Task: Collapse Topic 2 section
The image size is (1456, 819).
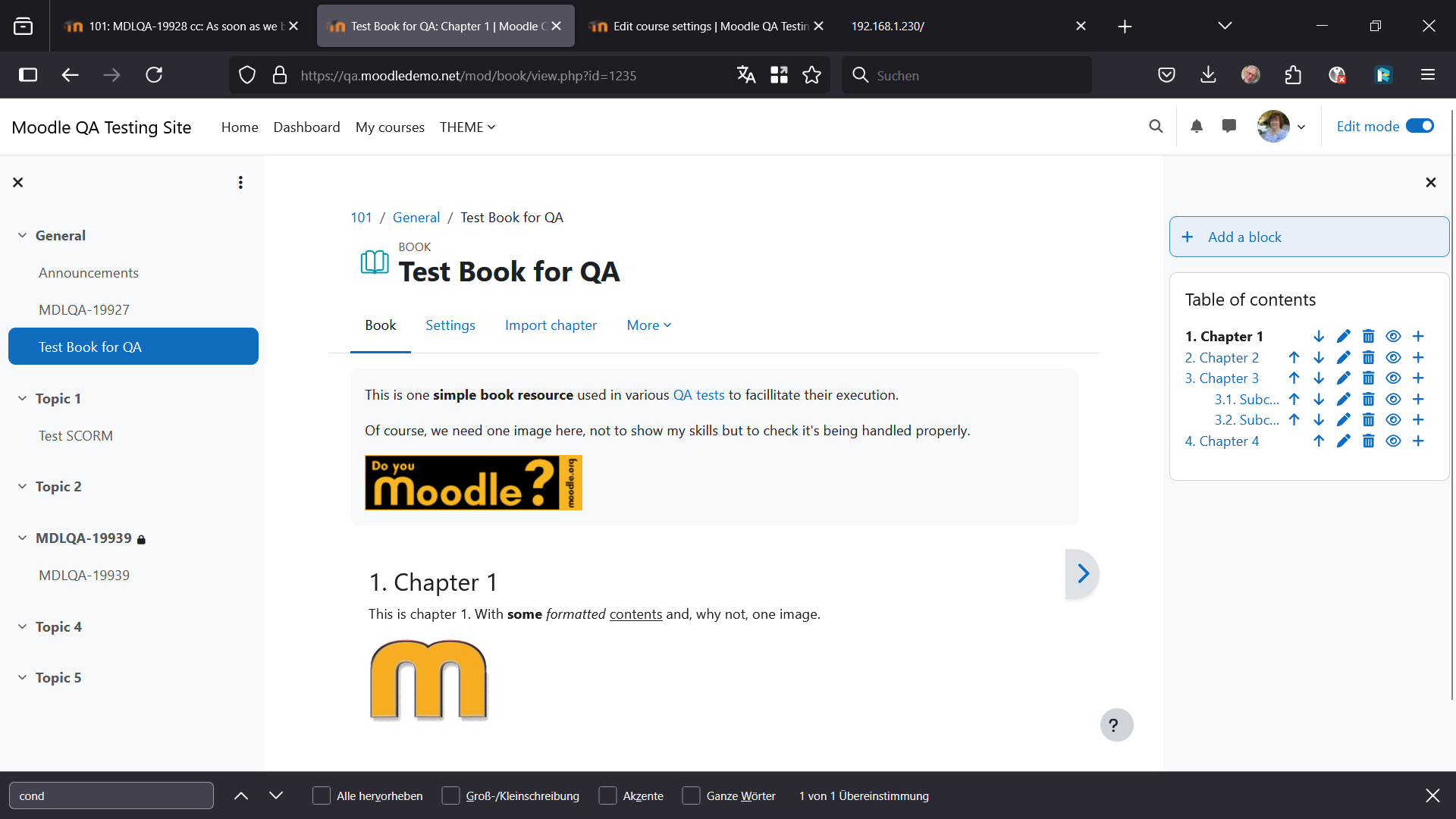Action: coord(22,486)
